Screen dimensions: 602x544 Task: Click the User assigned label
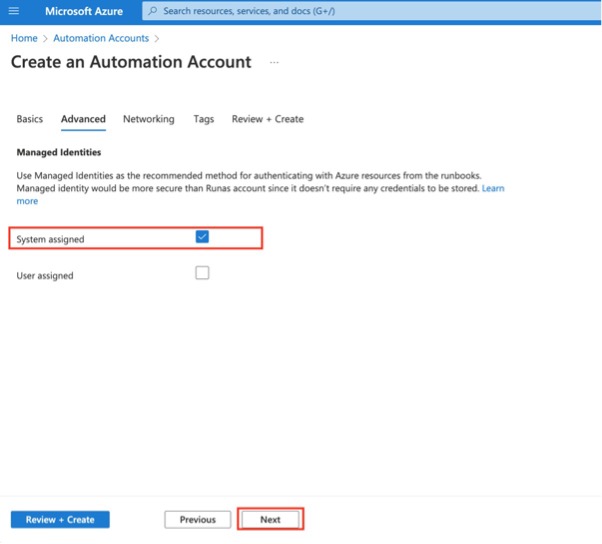45,276
